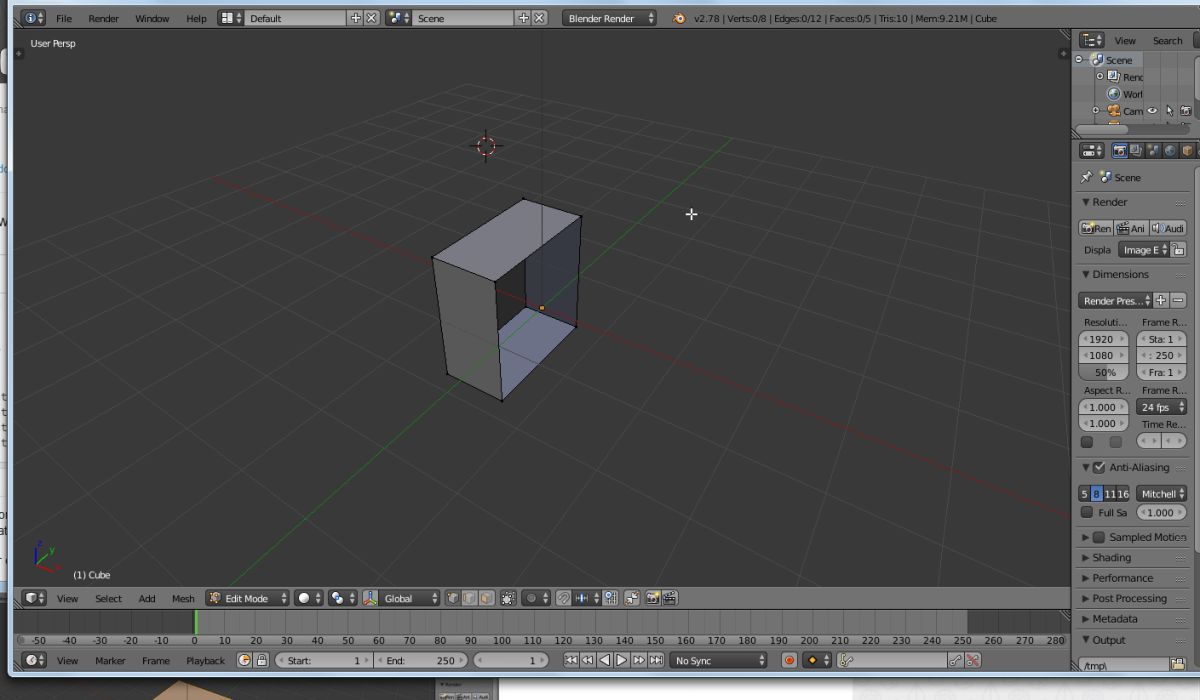Open the 24 fps frame rate dropdown
This screenshot has height=700, width=1200.
click(x=1161, y=407)
